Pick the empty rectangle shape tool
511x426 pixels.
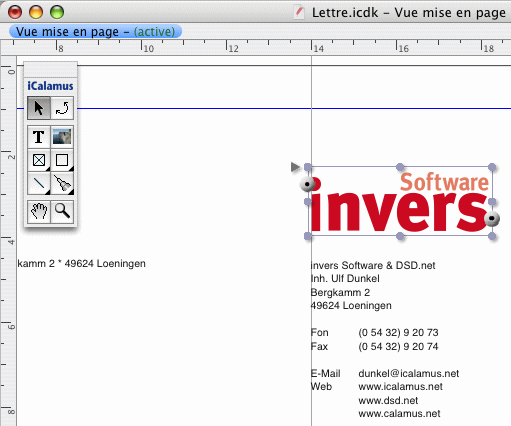(x=62, y=160)
